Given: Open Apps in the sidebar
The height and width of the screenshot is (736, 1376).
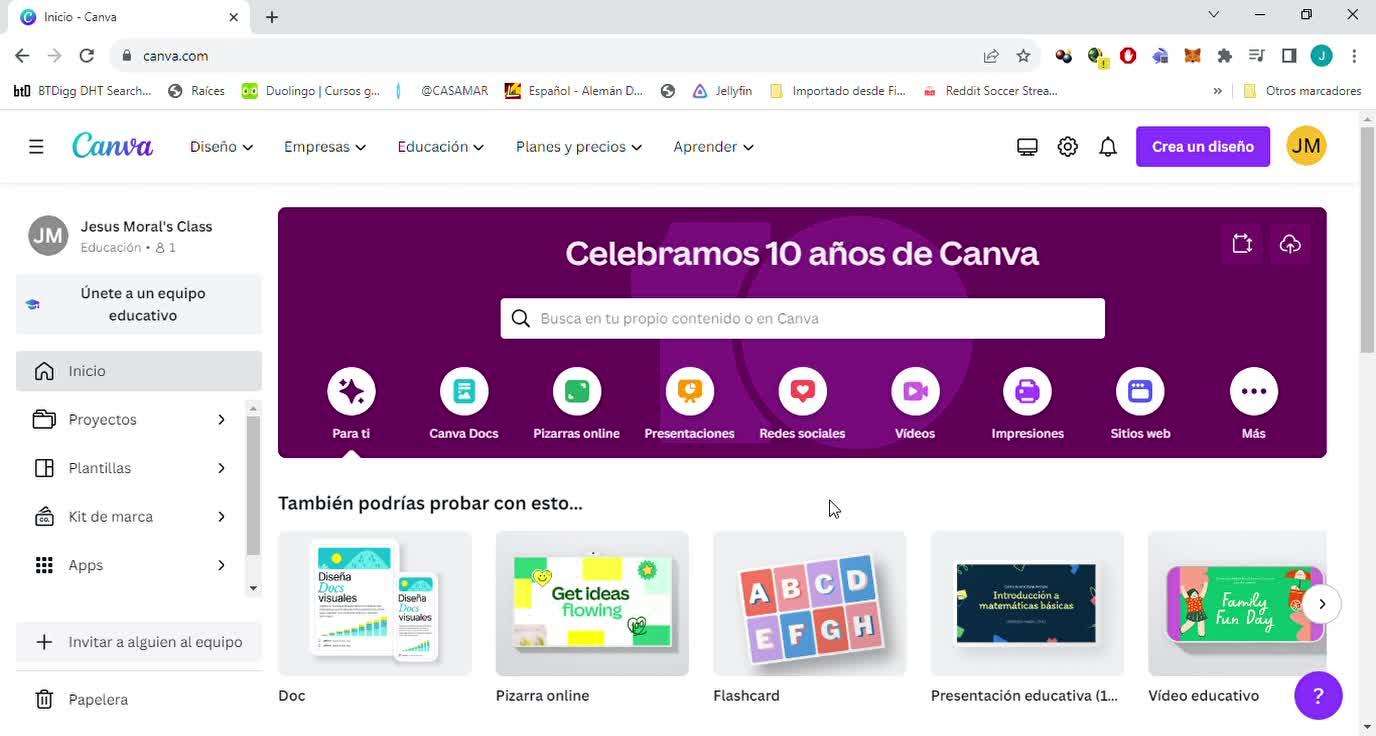Looking at the screenshot, I should coord(86,566).
